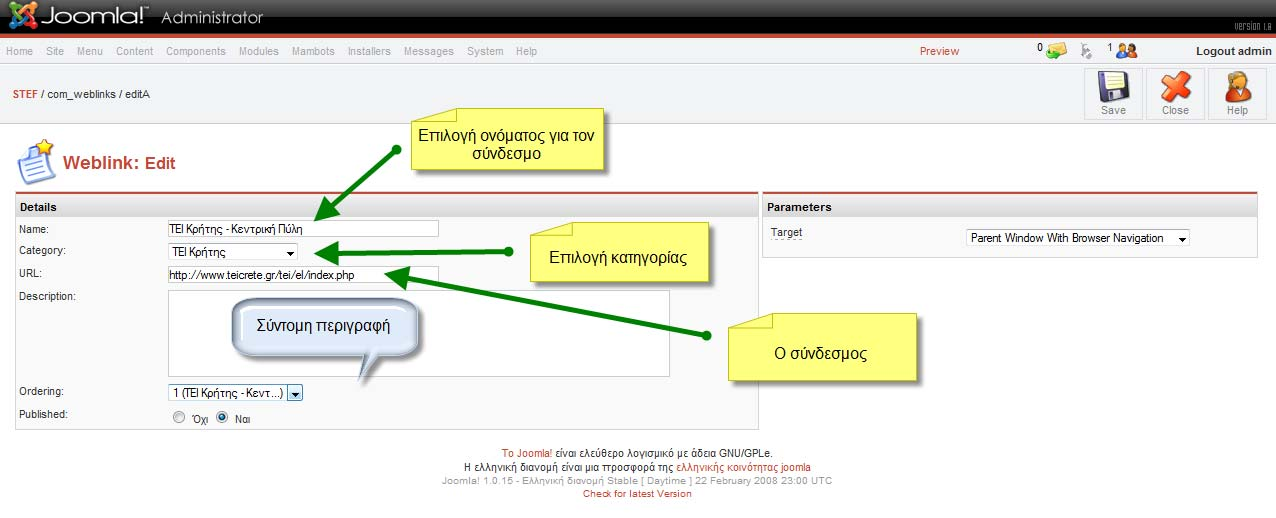This screenshot has width=1276, height=518.
Task: Click the unread messages envelope icon
Action: tap(1056, 51)
